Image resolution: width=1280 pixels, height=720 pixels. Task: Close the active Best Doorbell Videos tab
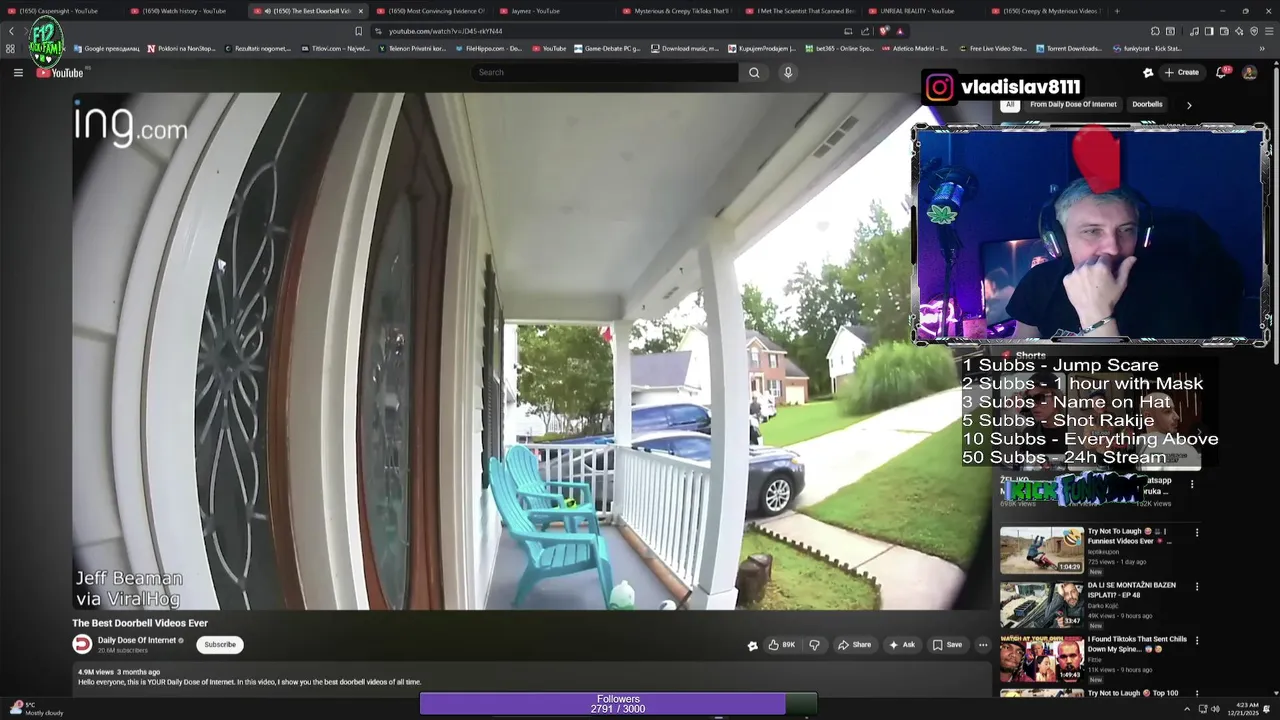click(361, 11)
